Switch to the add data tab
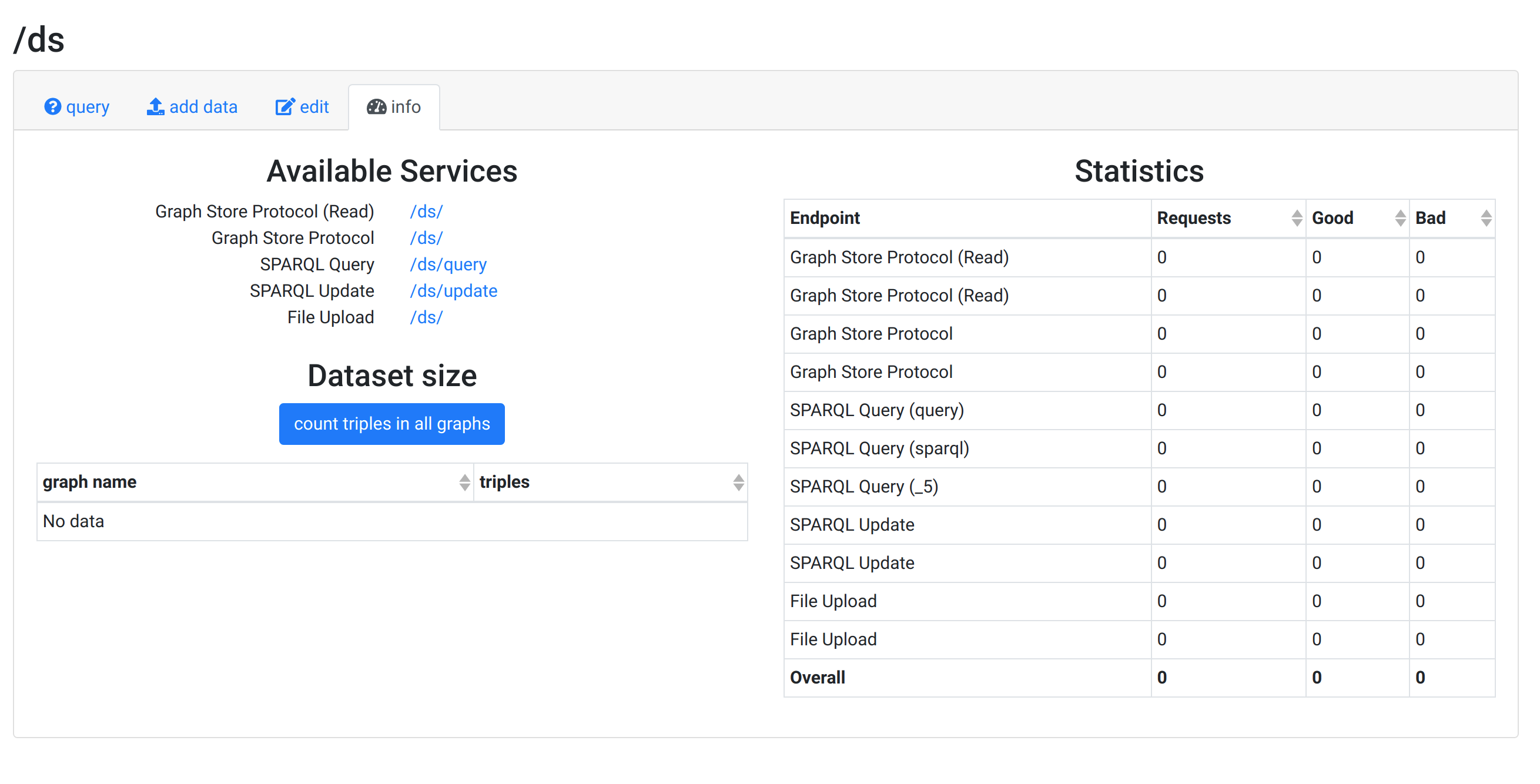The image size is (1540, 784). tap(203, 107)
